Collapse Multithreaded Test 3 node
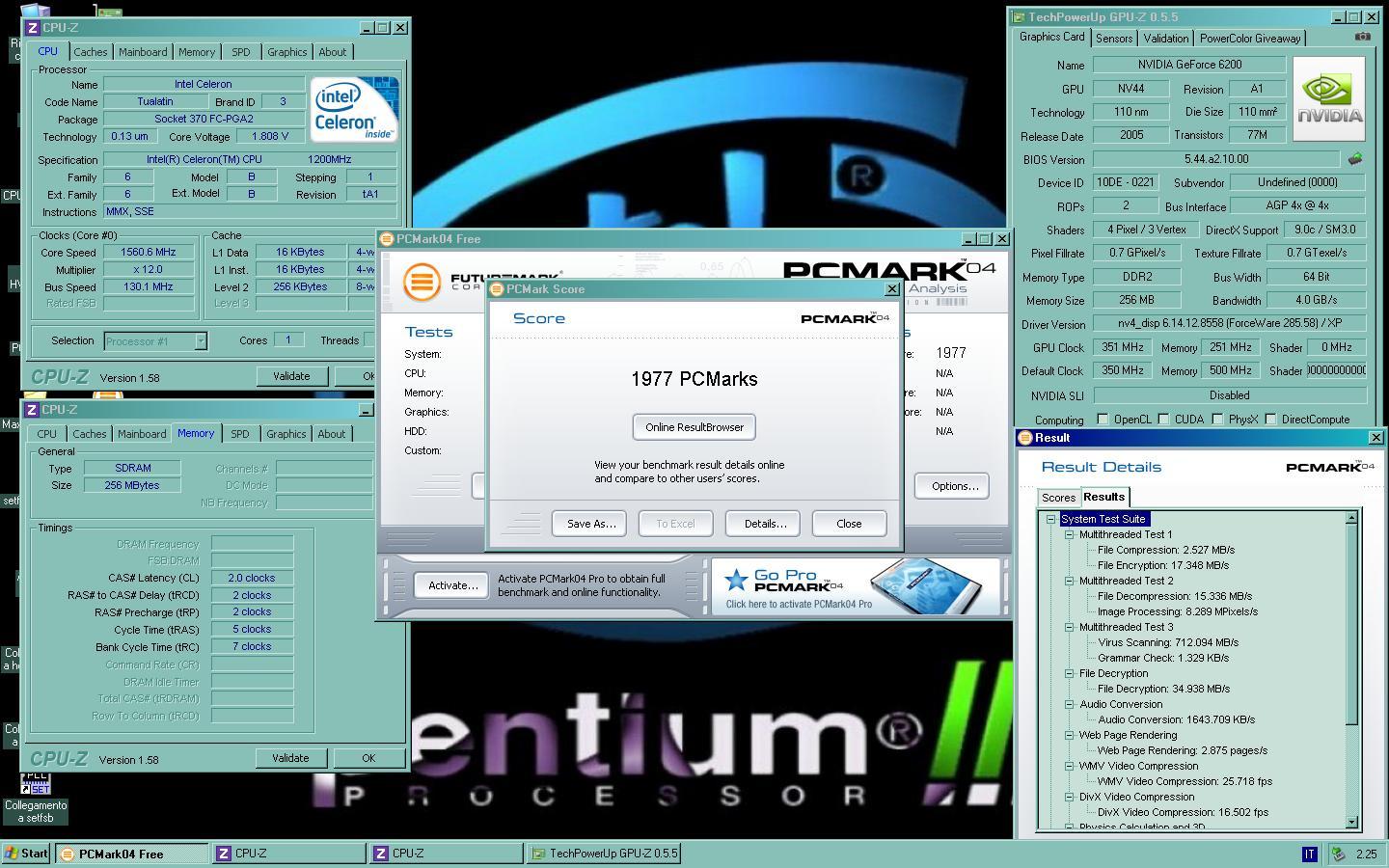The image size is (1389, 868). [x=1070, y=627]
